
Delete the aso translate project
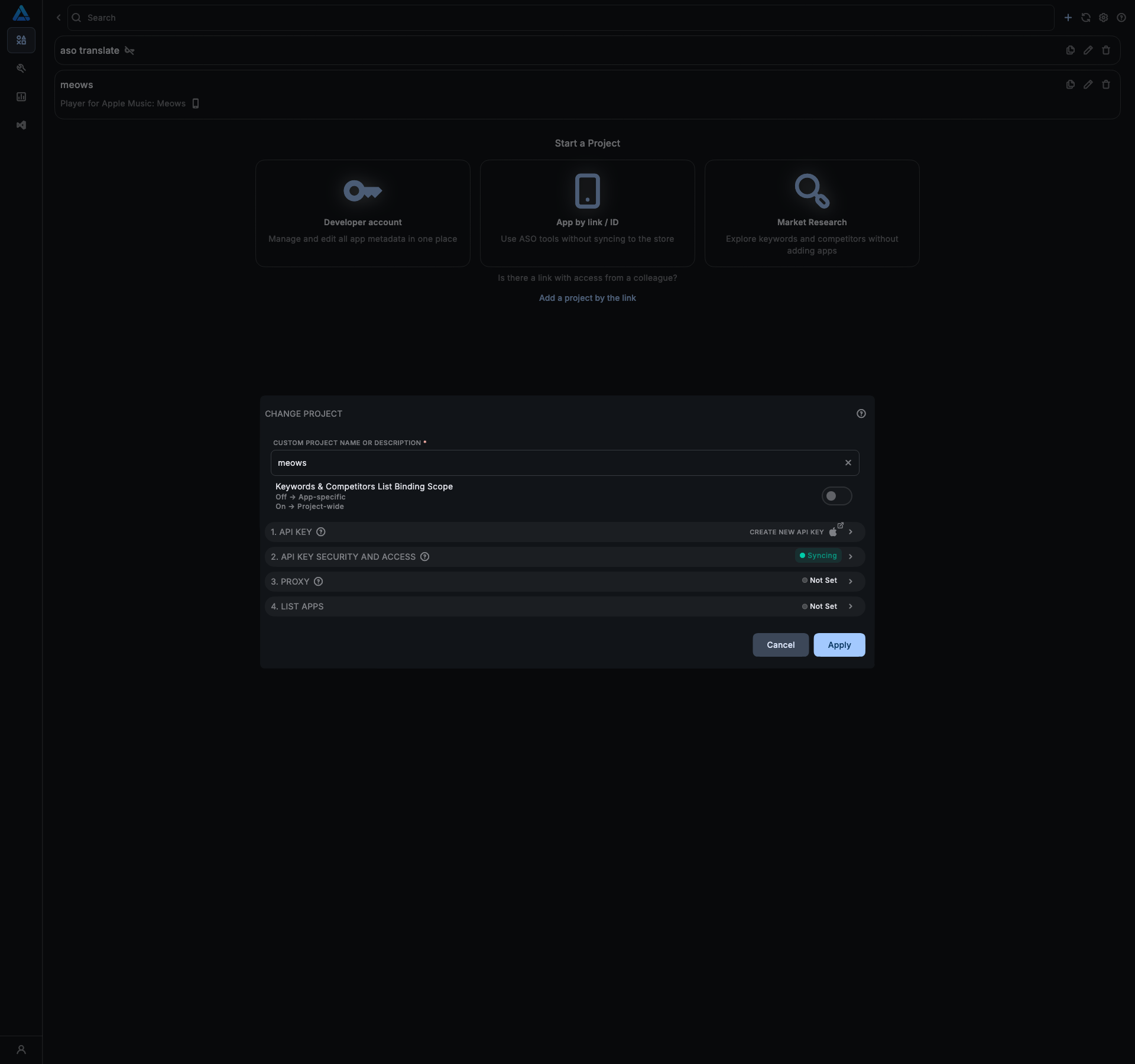(1105, 50)
